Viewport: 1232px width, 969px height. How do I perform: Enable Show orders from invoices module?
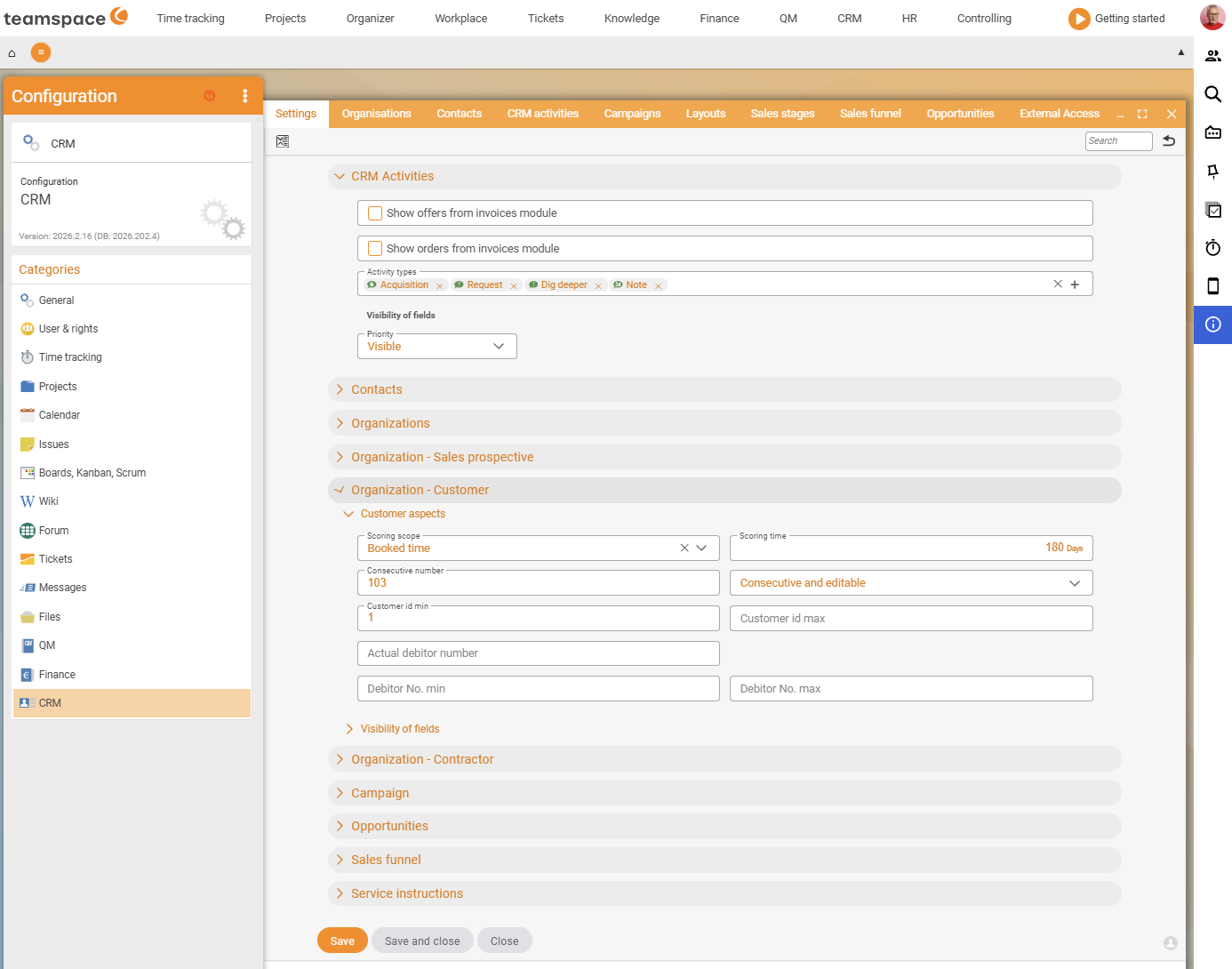375,249
